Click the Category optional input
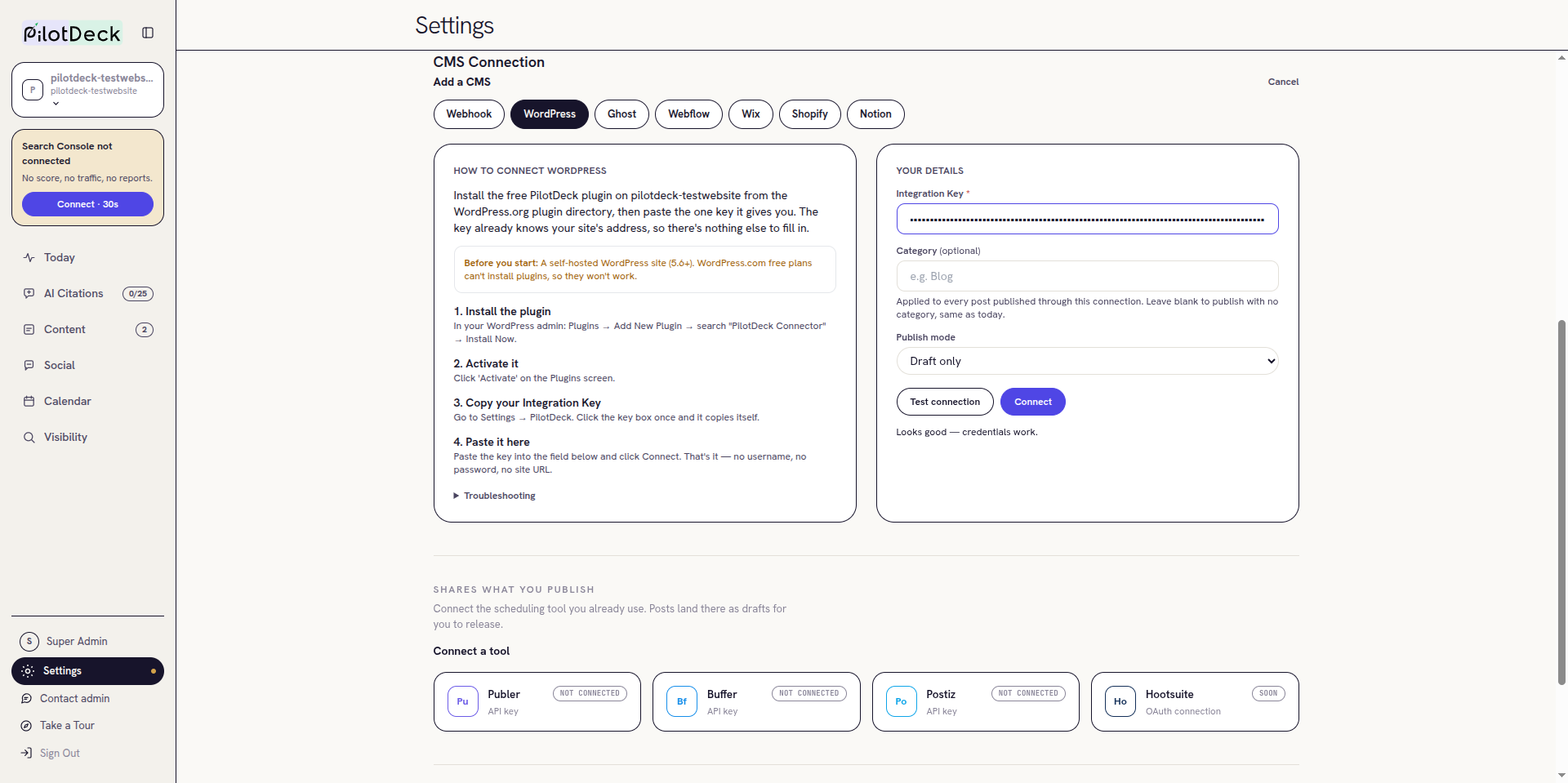Image resolution: width=1568 pixels, height=783 pixels. (x=1087, y=276)
